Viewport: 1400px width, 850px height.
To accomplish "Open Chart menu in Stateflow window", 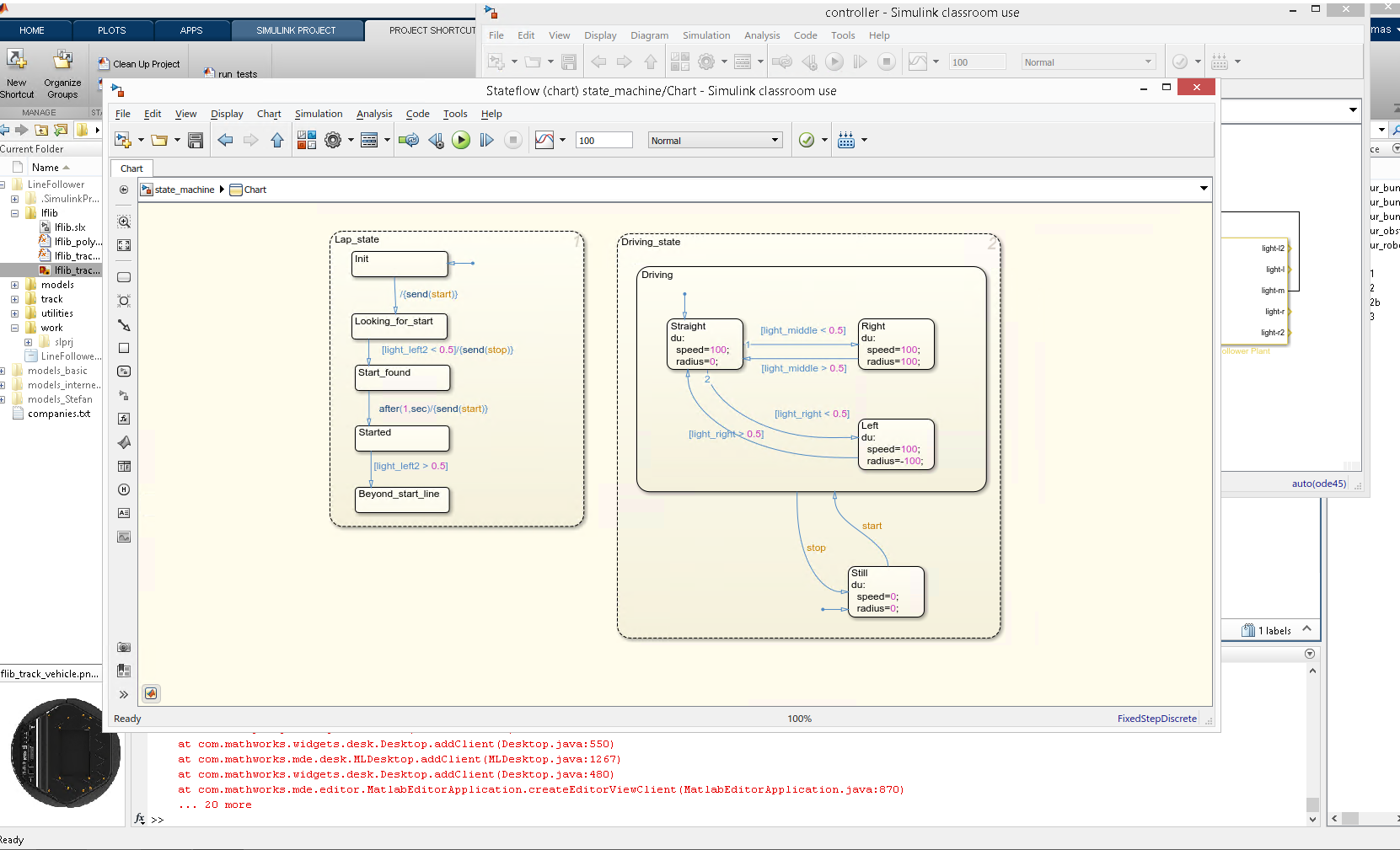I will [269, 114].
